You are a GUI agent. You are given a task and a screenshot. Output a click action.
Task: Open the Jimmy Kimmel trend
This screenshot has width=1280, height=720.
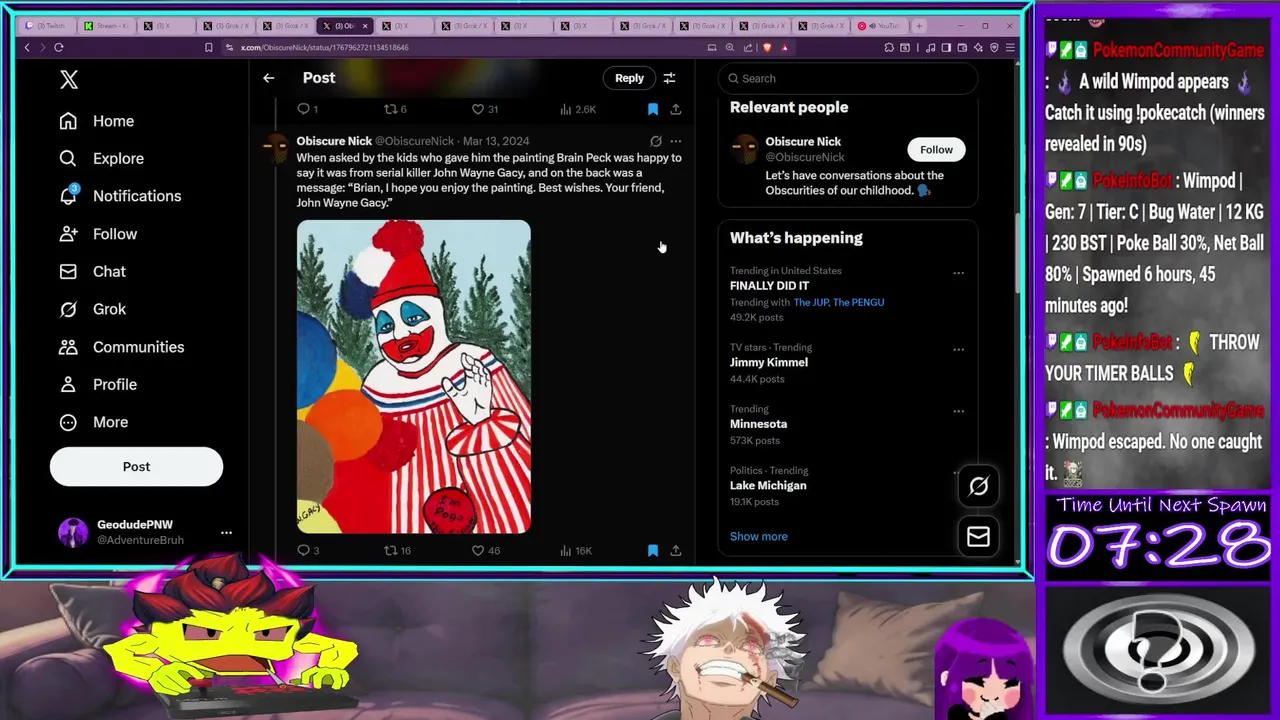coord(768,362)
